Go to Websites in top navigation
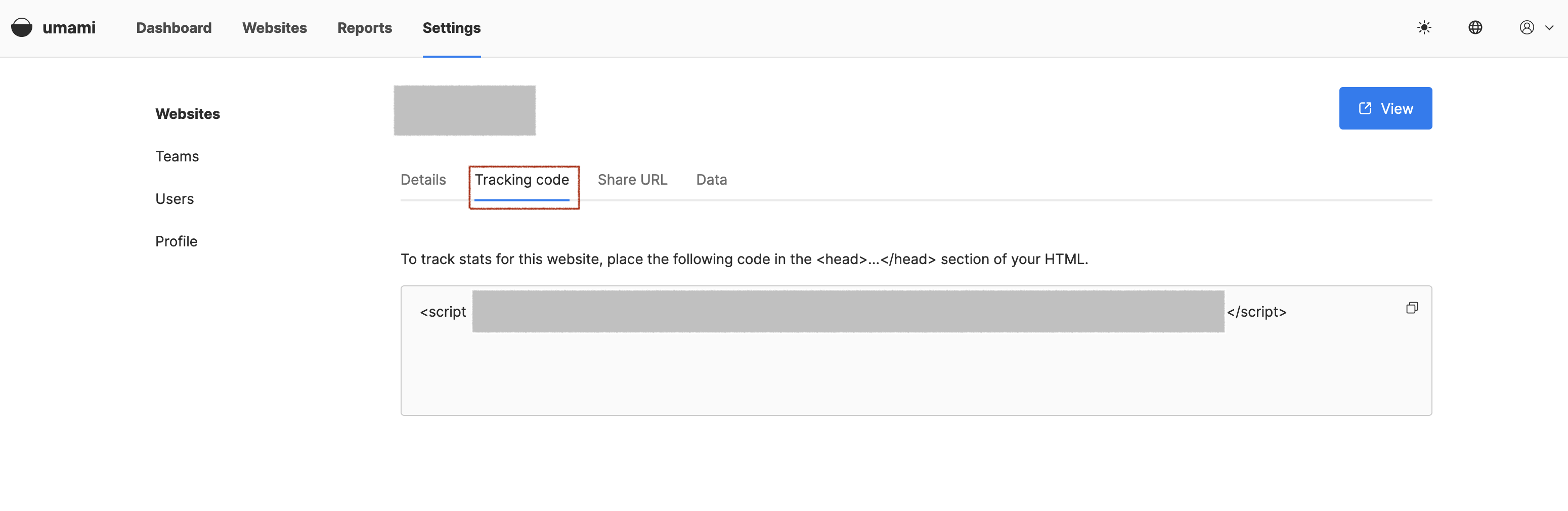Screen dimensions: 1568x511 275,28
